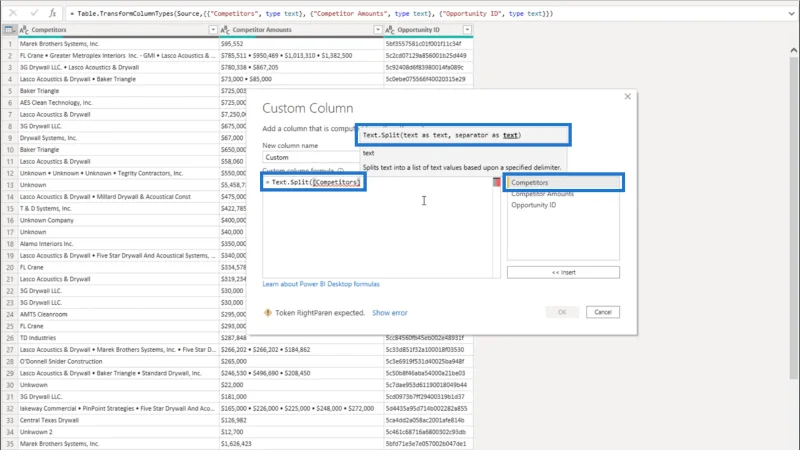Click the Show error link

[x=390, y=313]
